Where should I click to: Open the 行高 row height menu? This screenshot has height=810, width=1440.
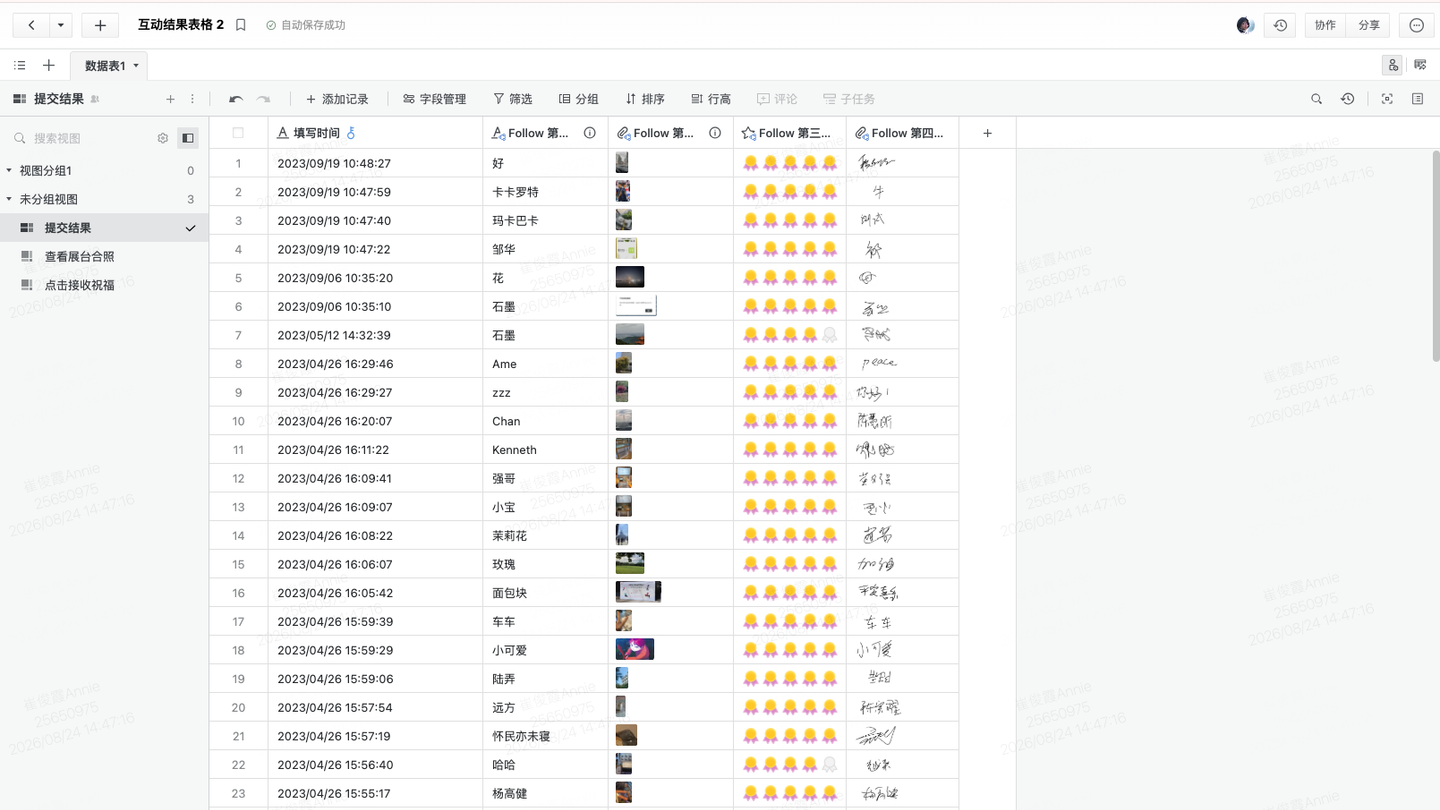[x=711, y=99]
